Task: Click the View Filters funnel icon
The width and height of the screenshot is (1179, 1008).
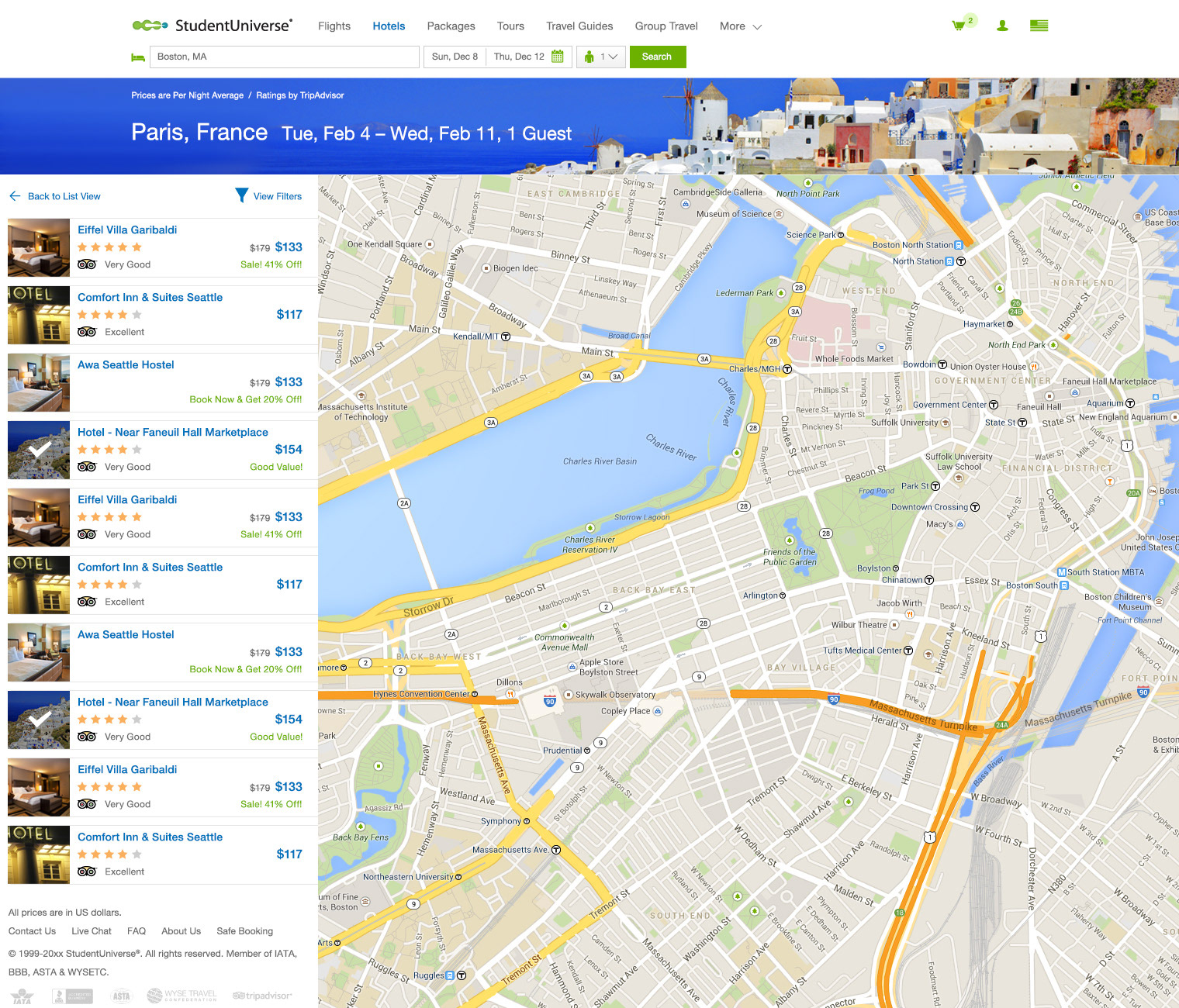Action: tap(242, 195)
